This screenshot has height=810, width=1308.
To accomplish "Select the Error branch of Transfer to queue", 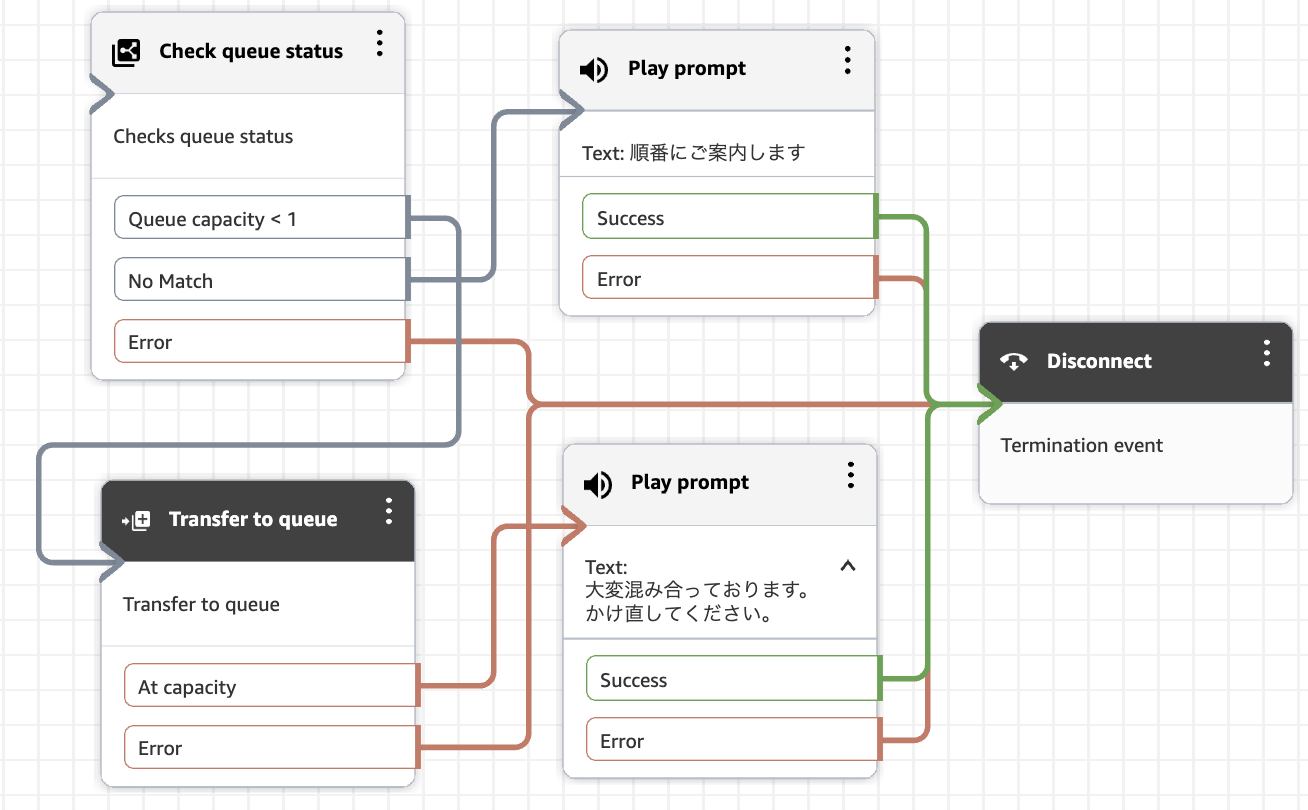I will pos(271,747).
